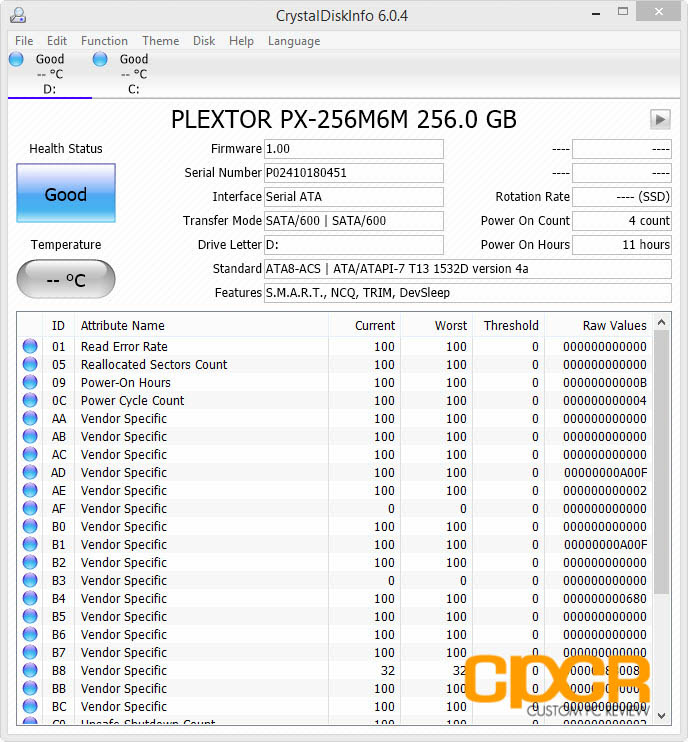
Task: Click the Transfer Mode field
Action: (353, 221)
